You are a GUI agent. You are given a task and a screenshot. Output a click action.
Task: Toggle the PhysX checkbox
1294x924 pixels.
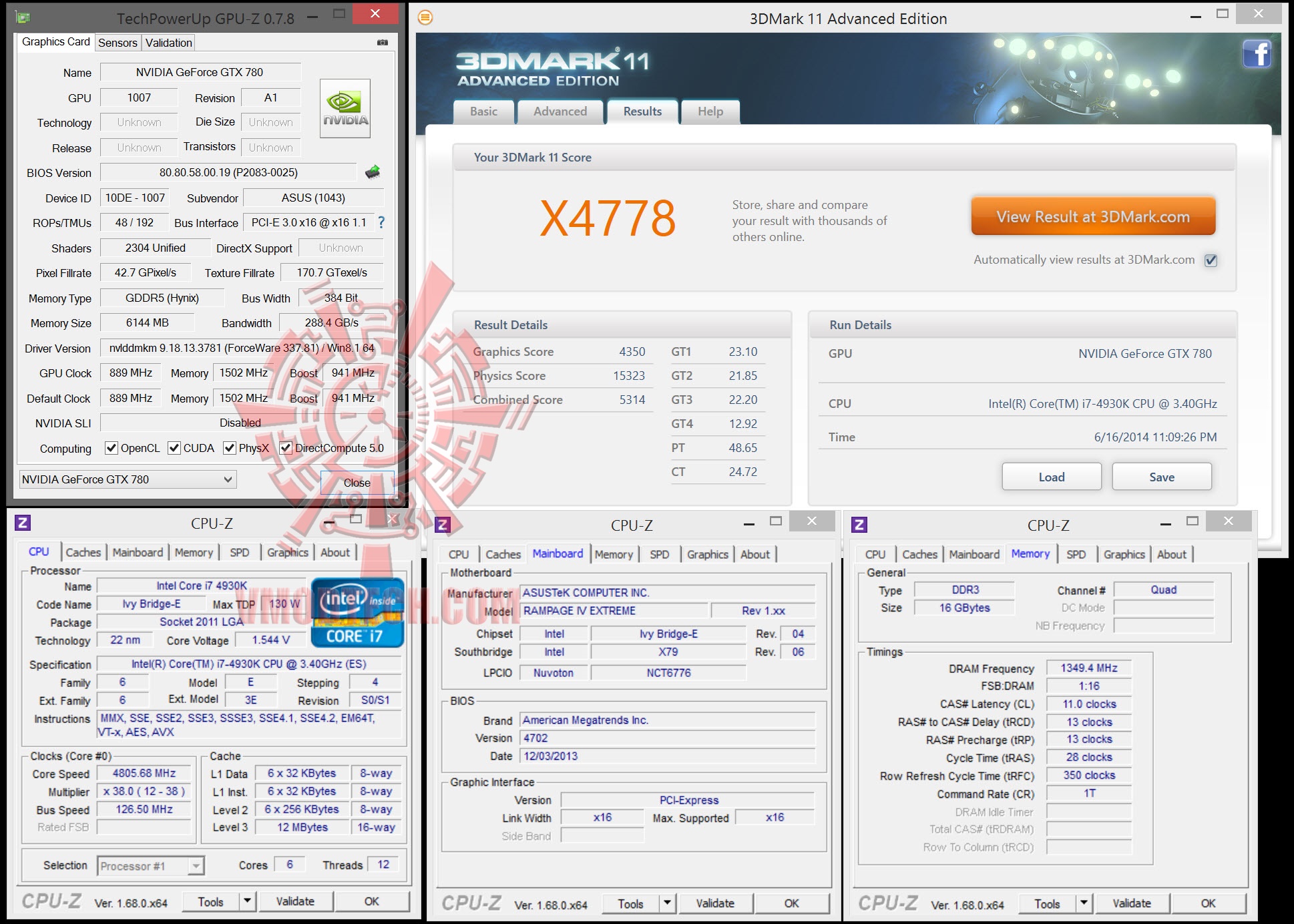[x=230, y=448]
